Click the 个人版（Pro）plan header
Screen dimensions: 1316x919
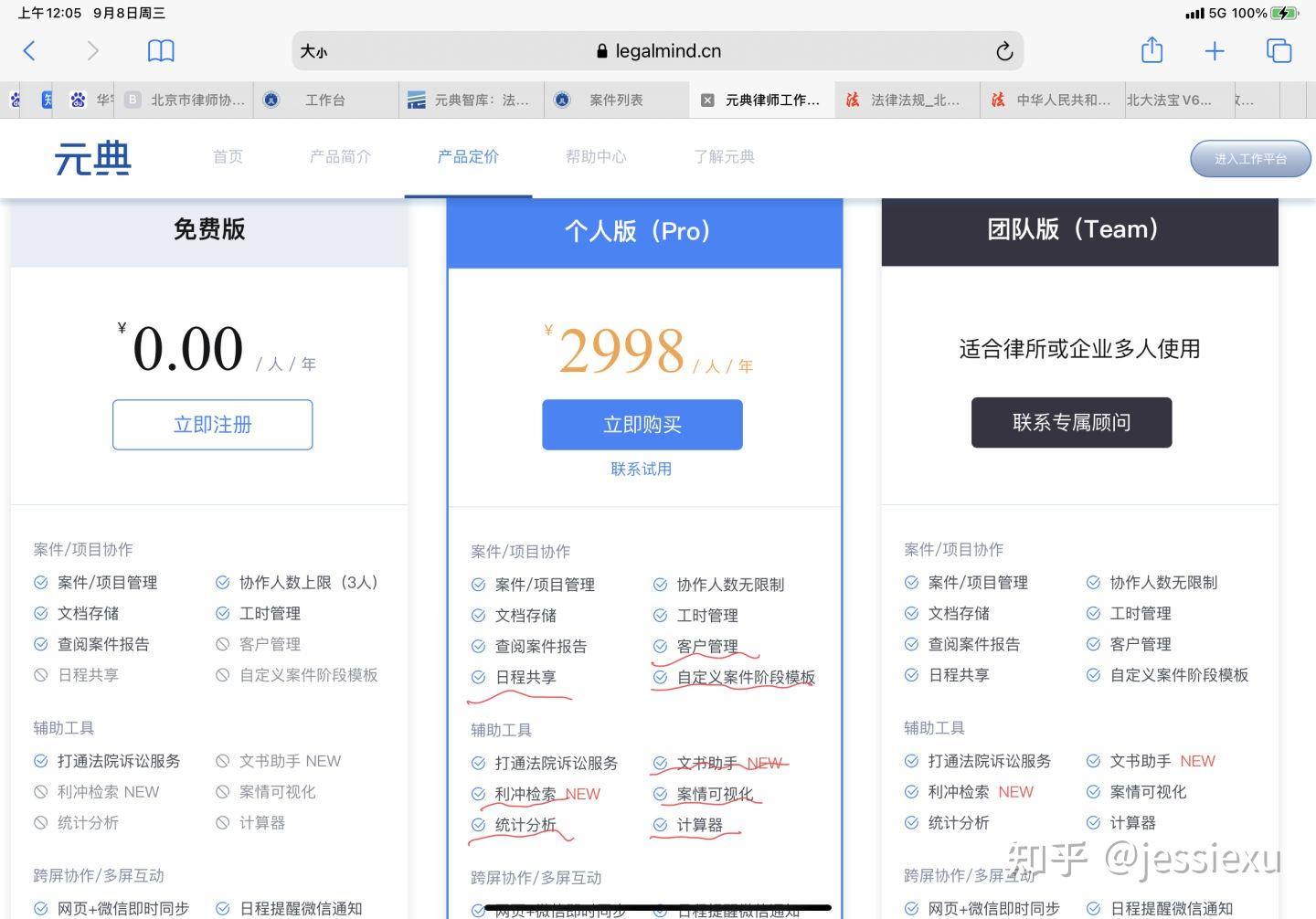pos(644,231)
